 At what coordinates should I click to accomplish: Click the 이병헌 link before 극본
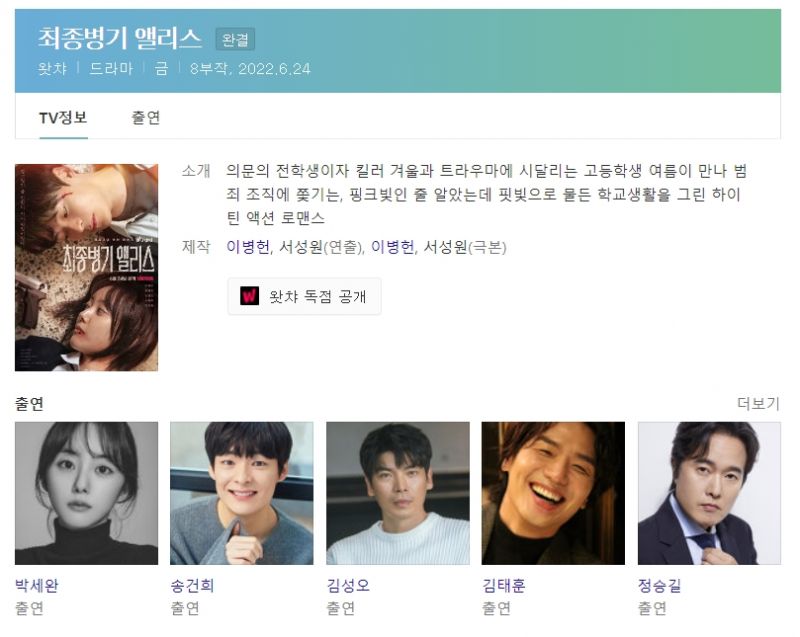[x=392, y=247]
